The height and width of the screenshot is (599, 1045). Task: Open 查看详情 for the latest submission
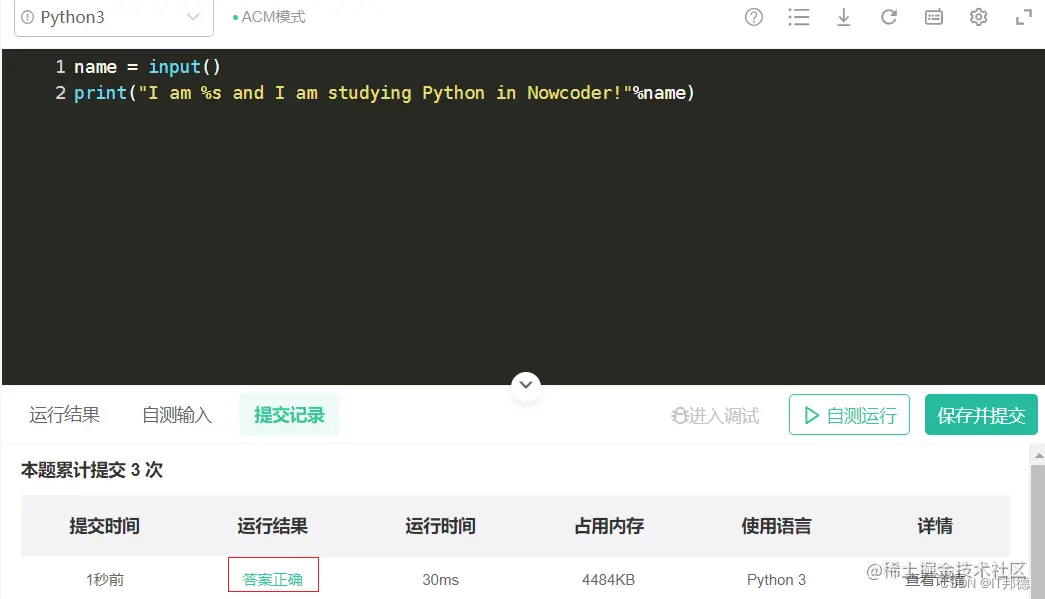point(935,580)
